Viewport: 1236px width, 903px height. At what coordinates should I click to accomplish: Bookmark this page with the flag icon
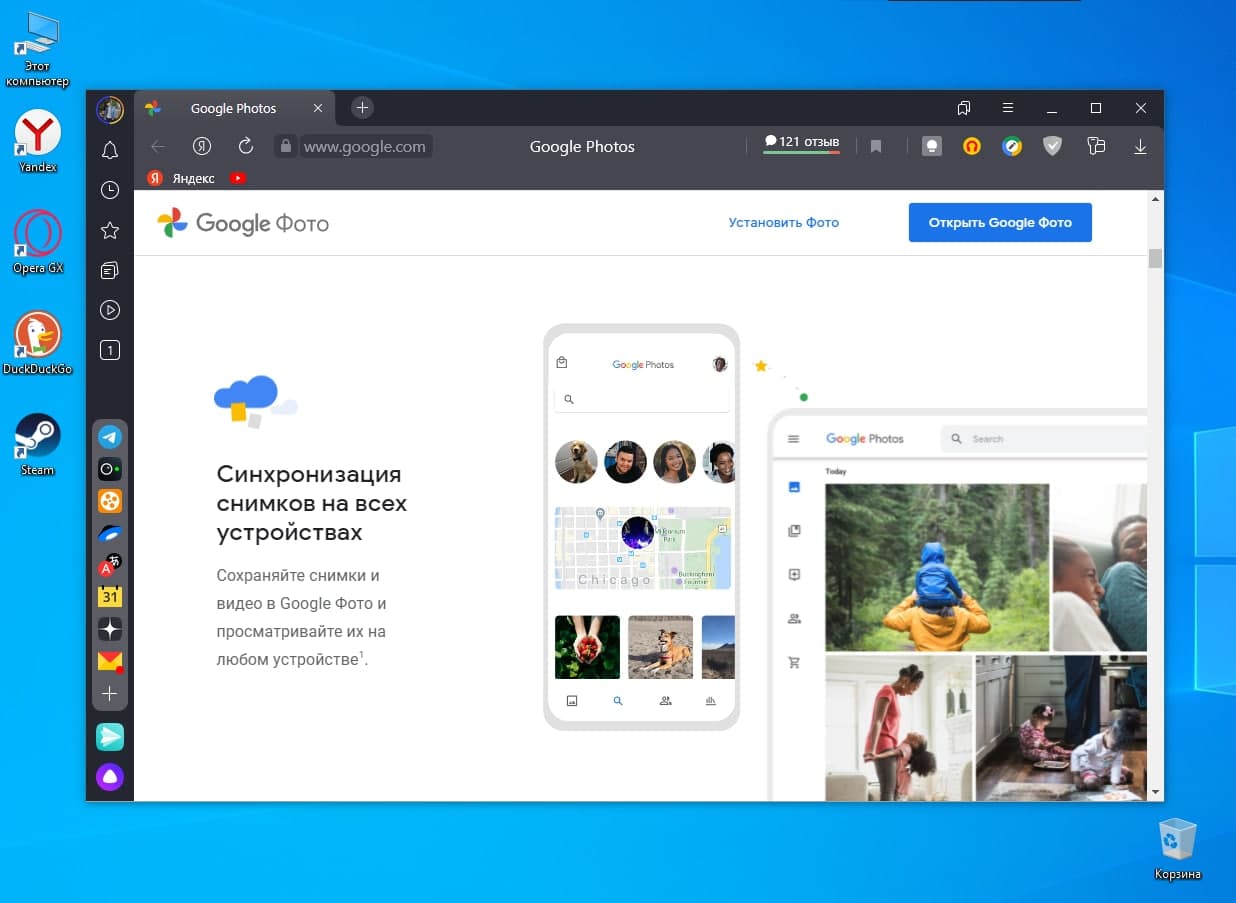pyautogui.click(x=876, y=146)
